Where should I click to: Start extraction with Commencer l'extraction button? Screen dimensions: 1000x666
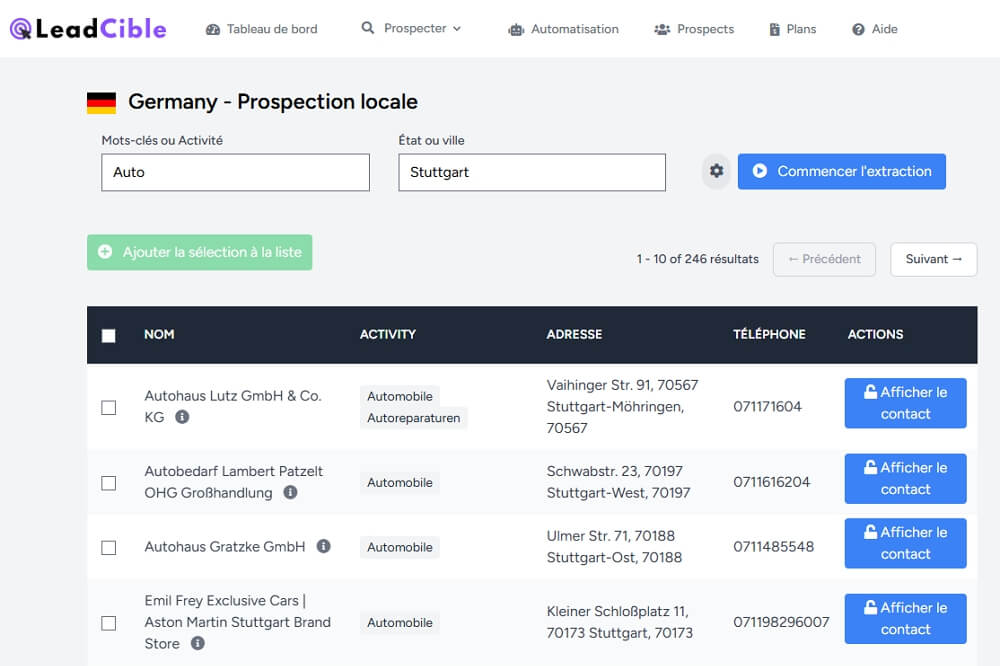point(841,171)
